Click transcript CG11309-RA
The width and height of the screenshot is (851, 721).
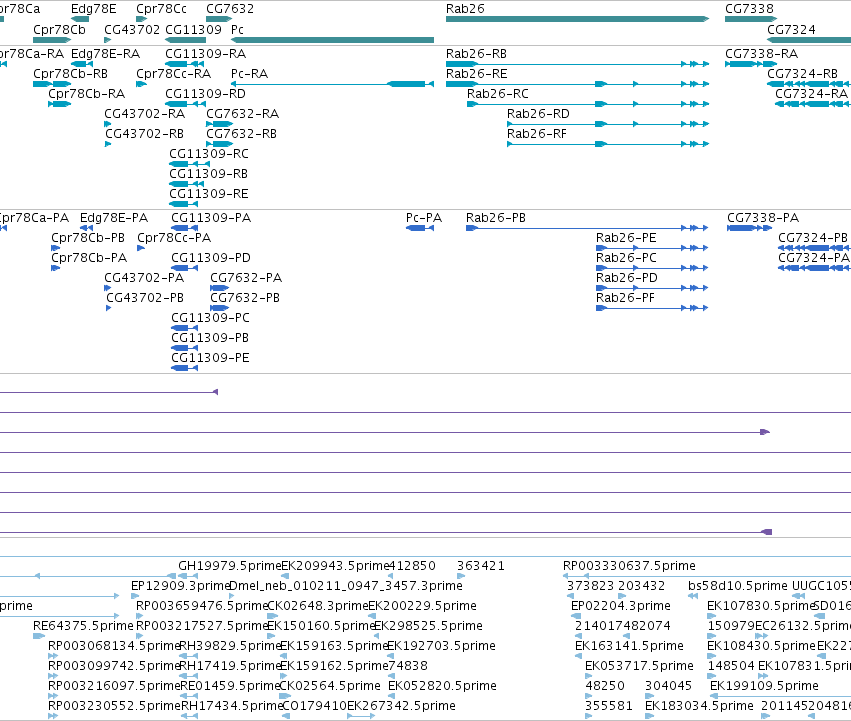click(x=205, y=54)
